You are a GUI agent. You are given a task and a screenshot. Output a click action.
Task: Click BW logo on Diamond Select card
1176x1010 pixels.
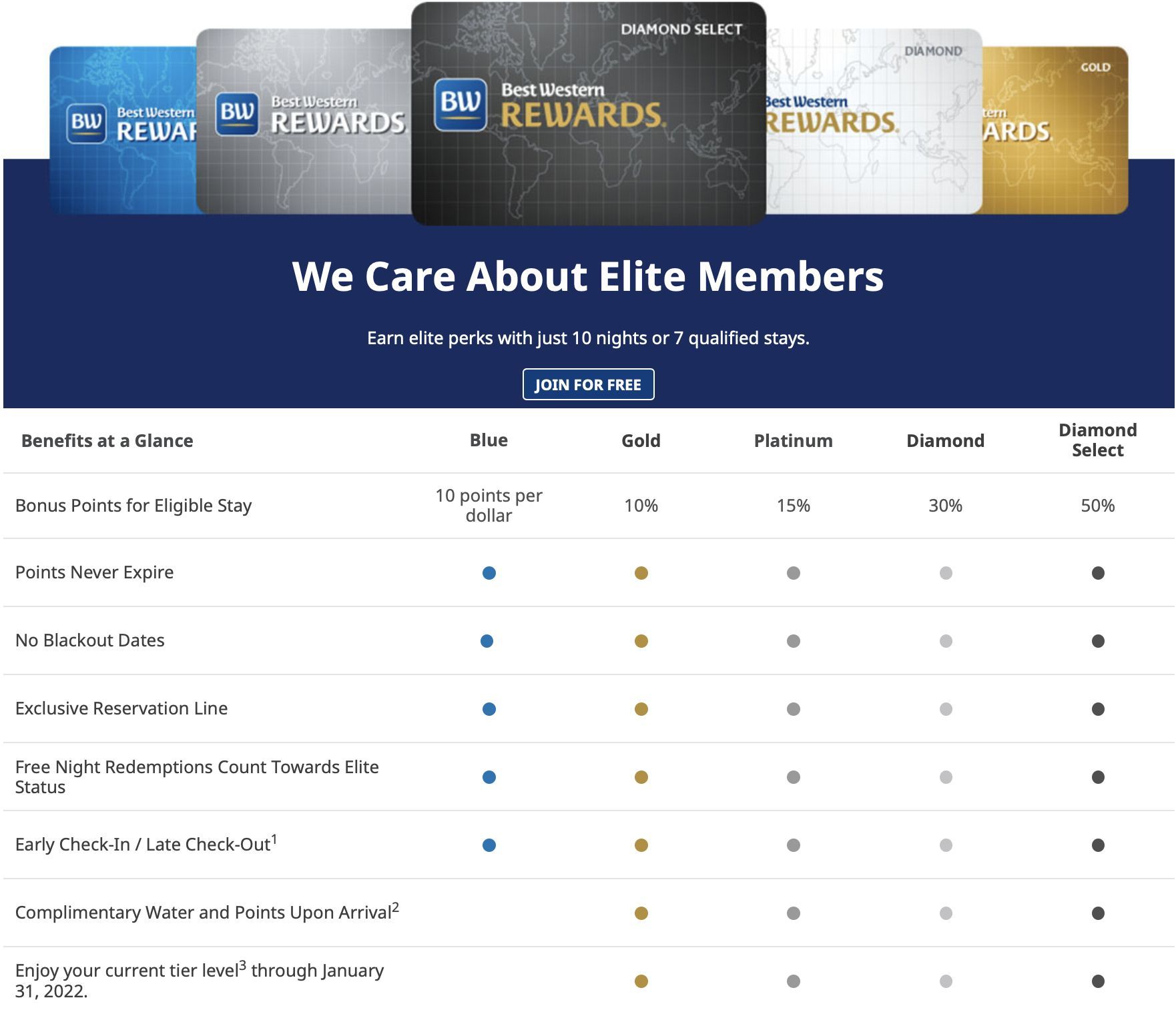(460, 104)
